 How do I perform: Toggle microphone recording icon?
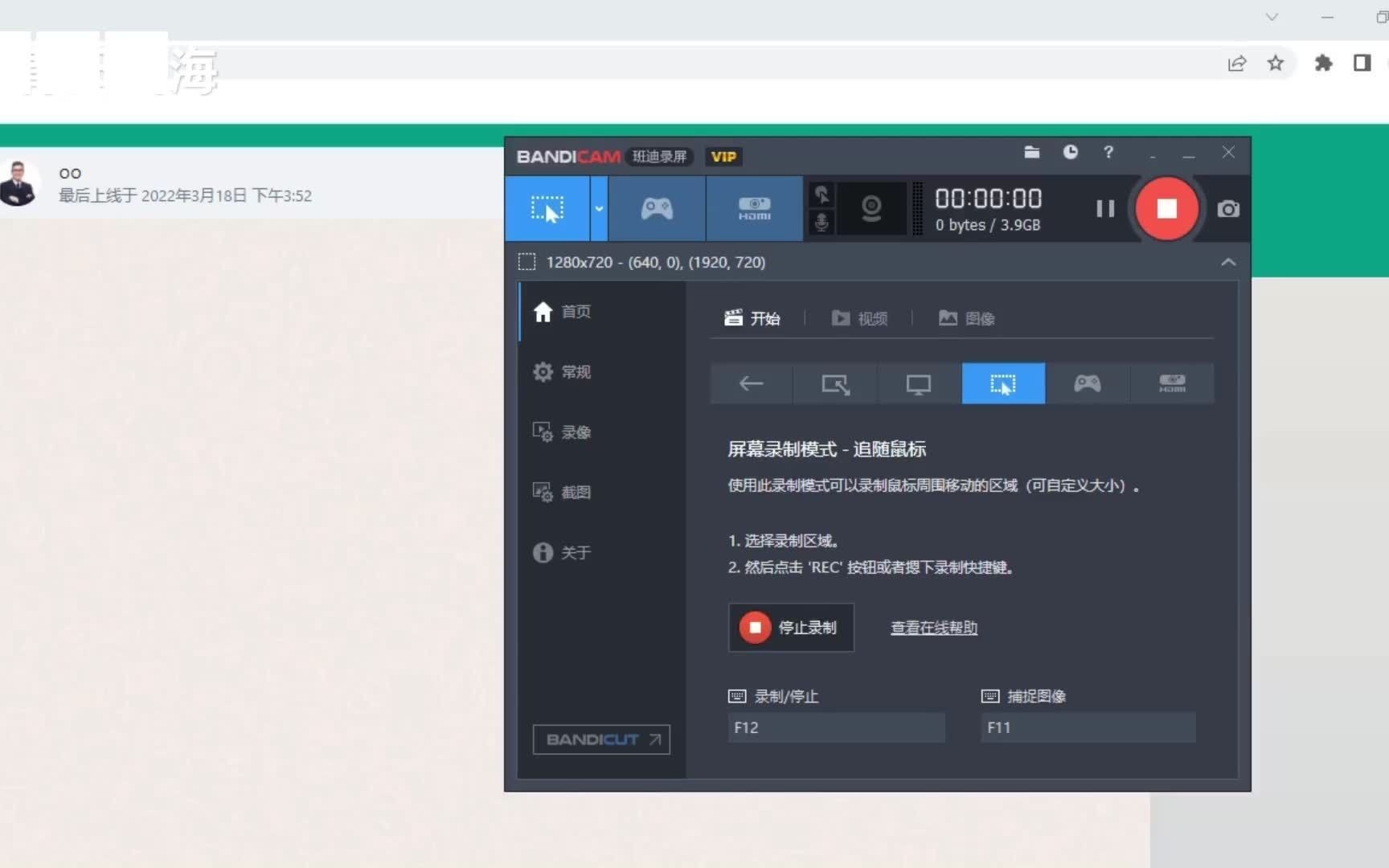[822, 223]
